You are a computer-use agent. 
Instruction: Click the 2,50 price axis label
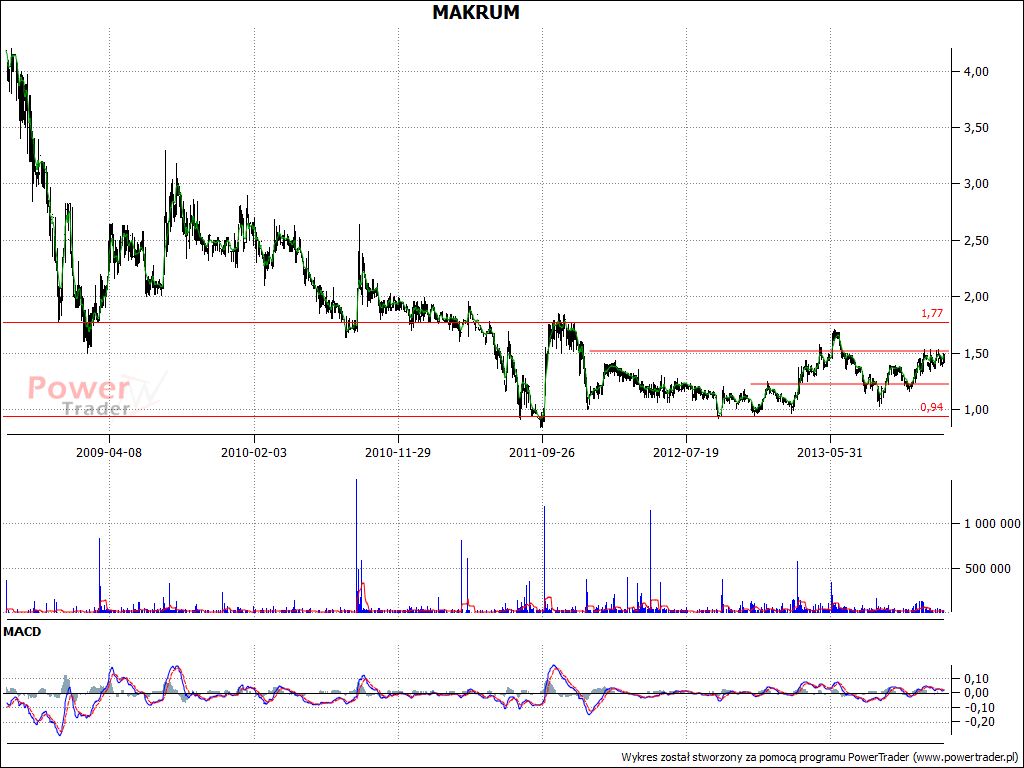976,241
